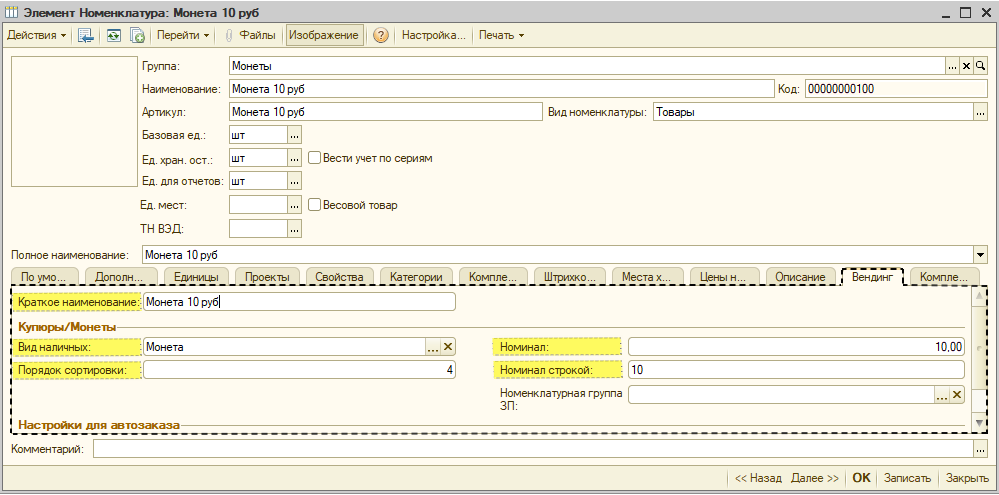Screen dimensions: 999x495
Task: Click the copy document icon with green plus
Action: [x=137, y=36]
